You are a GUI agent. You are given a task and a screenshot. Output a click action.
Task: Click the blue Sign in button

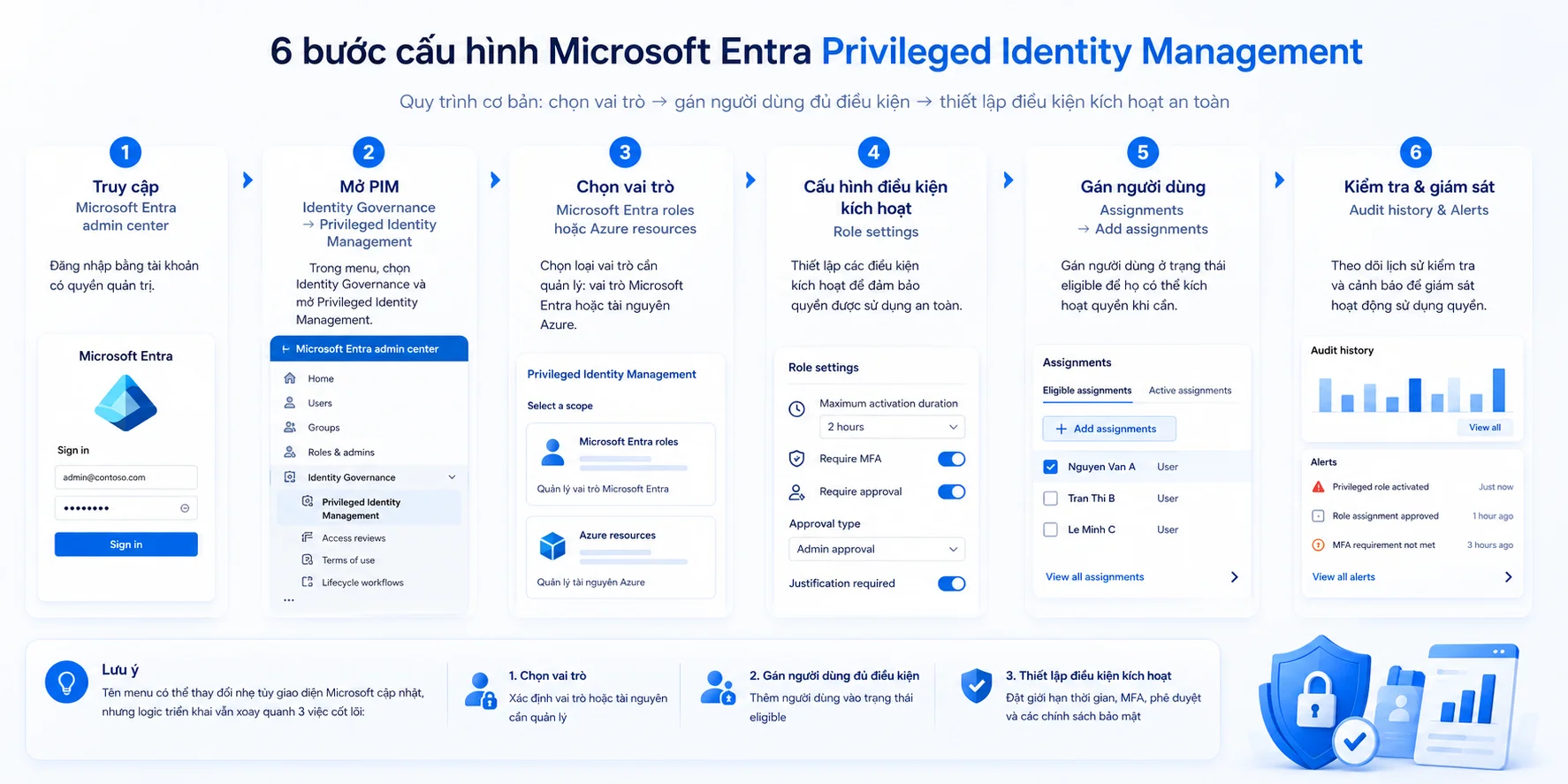click(x=126, y=544)
